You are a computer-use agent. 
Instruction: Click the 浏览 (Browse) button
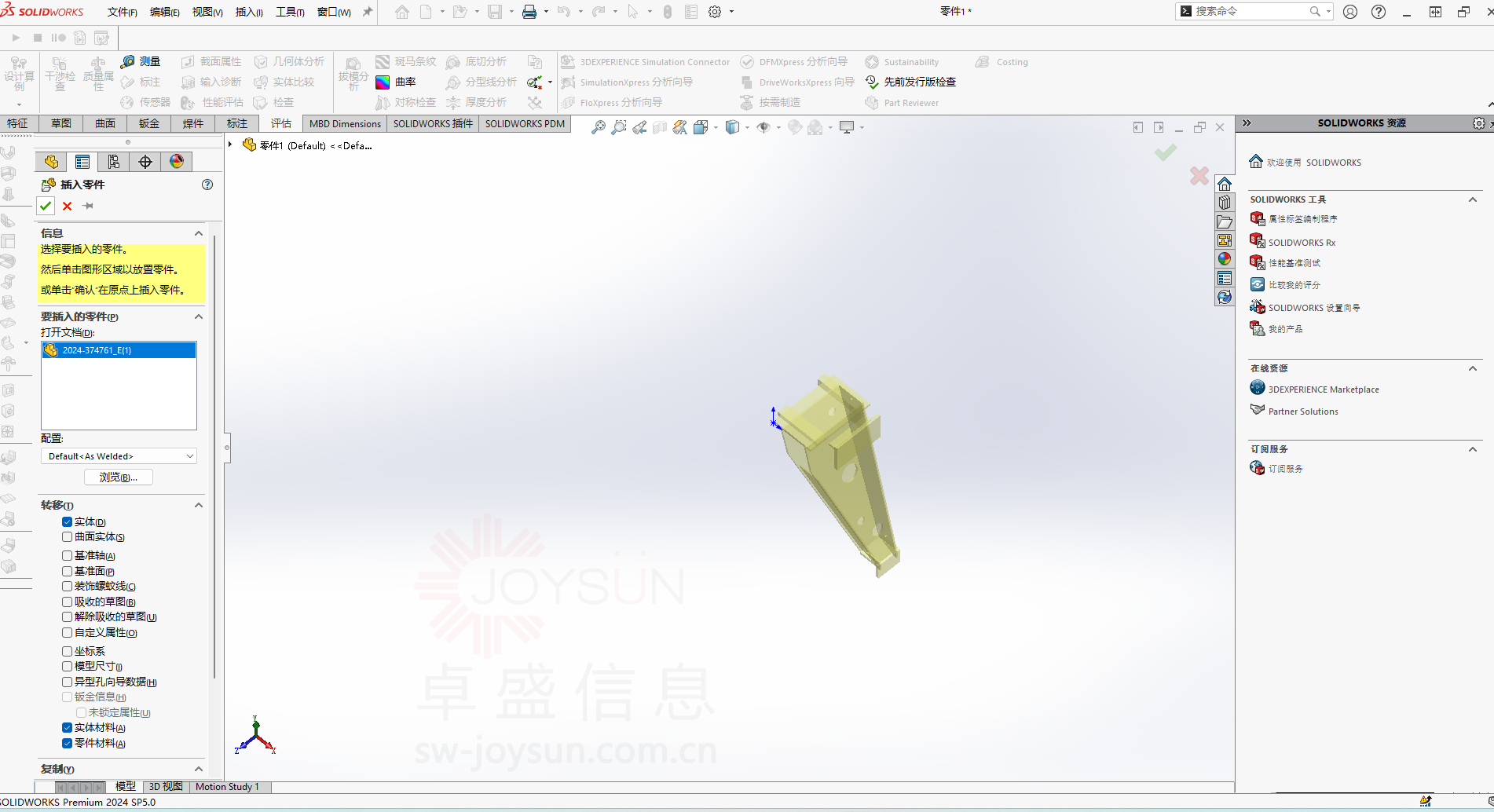pyautogui.click(x=119, y=477)
